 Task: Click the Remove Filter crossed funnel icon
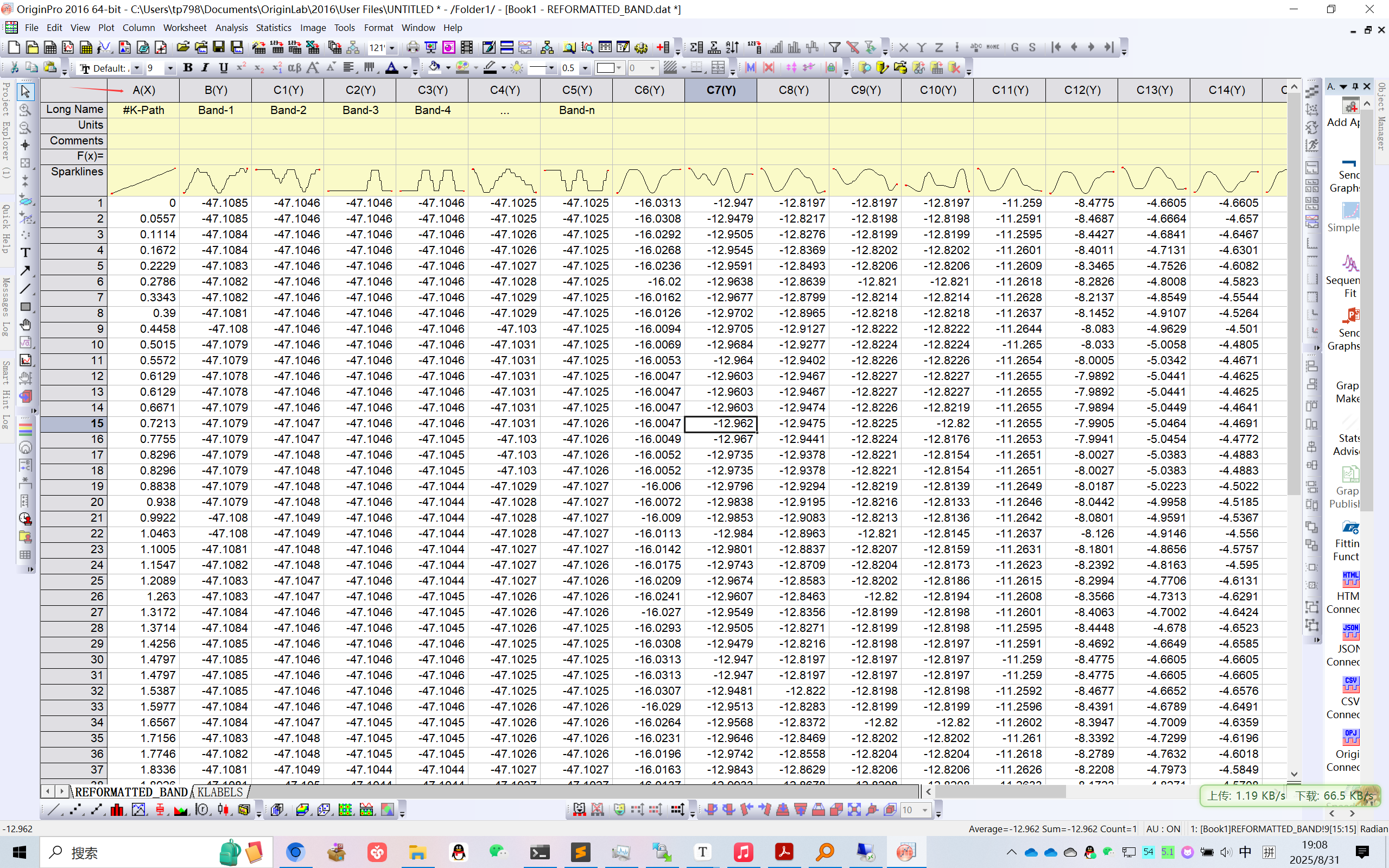853,48
